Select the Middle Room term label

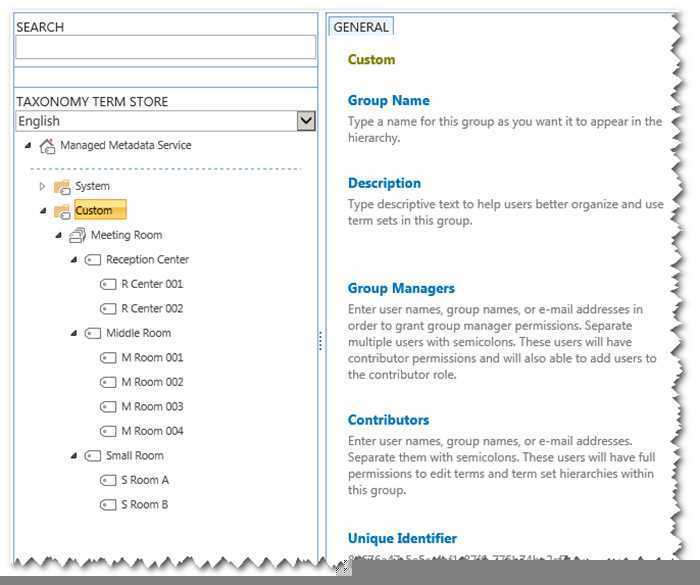click(x=138, y=333)
